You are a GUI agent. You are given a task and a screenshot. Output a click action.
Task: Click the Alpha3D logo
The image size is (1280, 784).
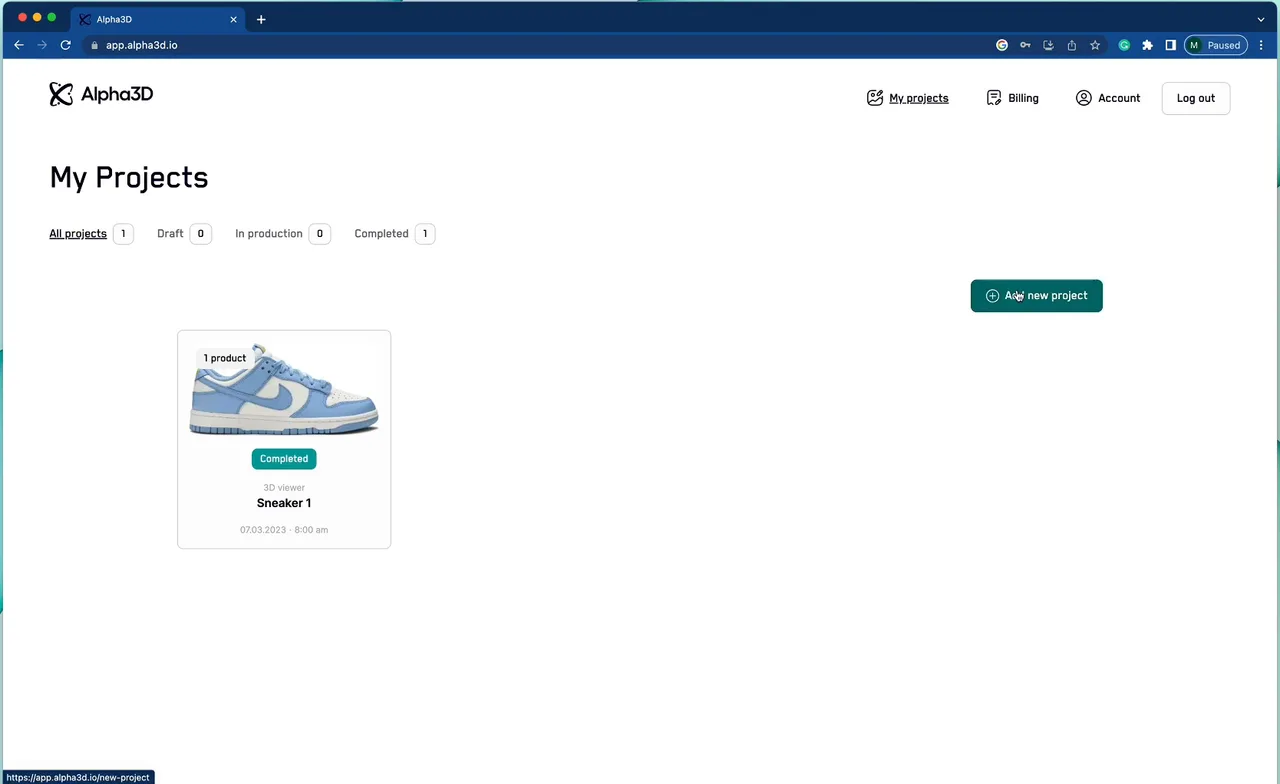pyautogui.click(x=101, y=94)
